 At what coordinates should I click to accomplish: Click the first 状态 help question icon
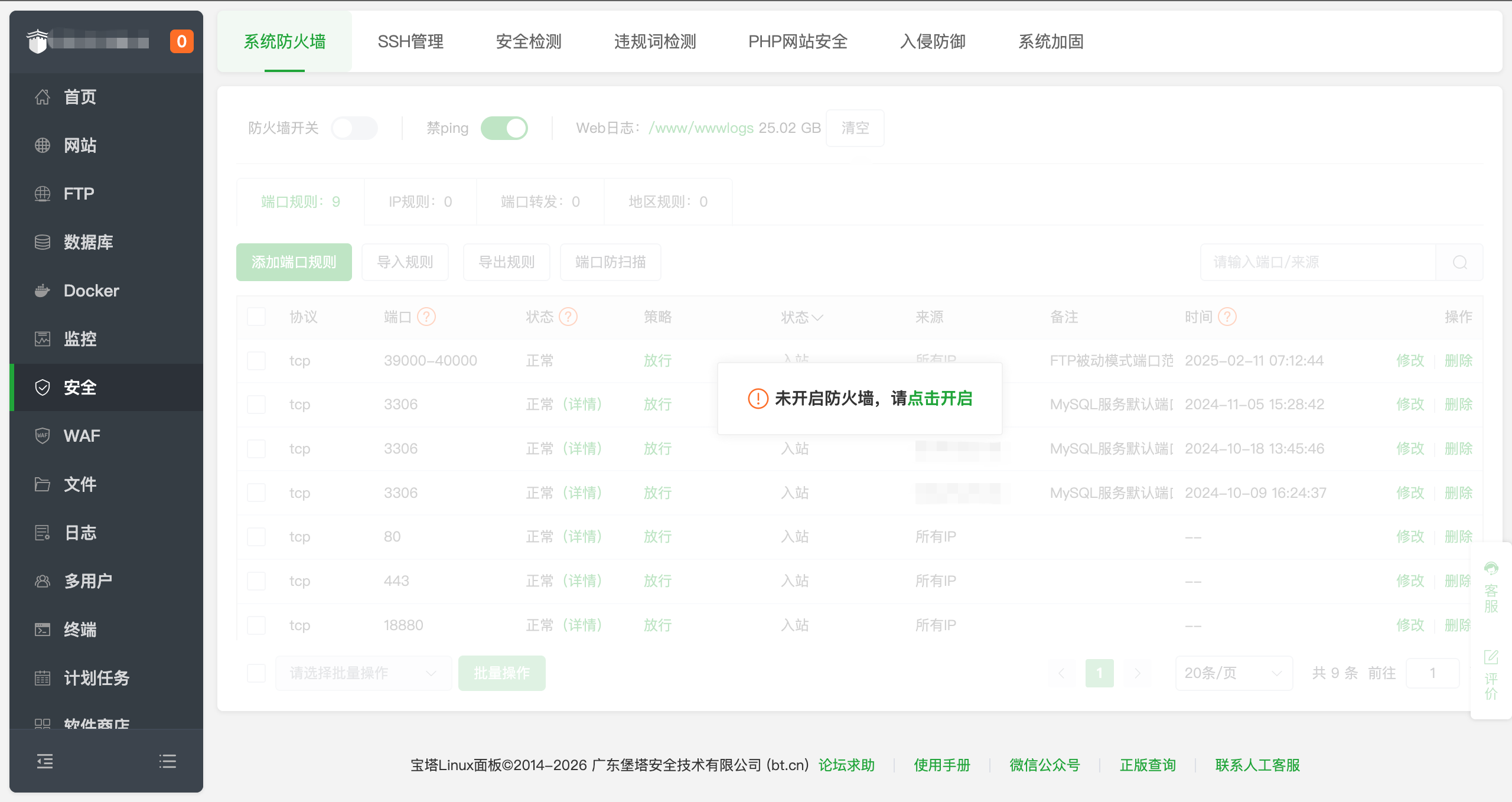(x=568, y=317)
